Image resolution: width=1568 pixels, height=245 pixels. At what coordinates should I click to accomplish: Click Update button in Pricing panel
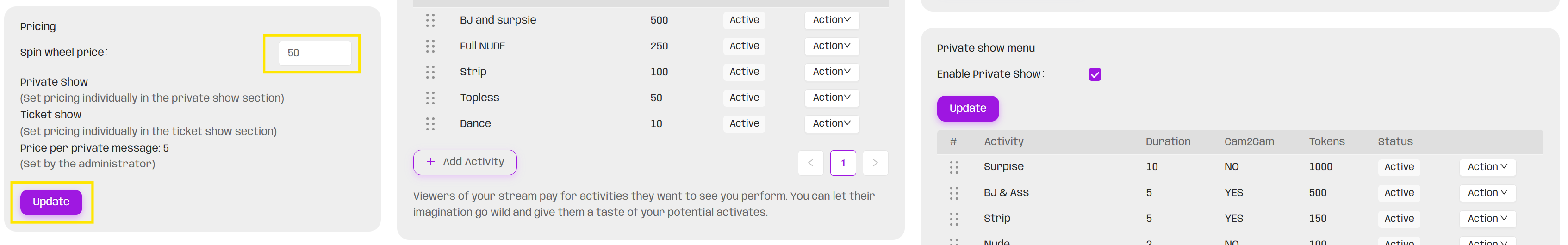pyautogui.click(x=51, y=202)
